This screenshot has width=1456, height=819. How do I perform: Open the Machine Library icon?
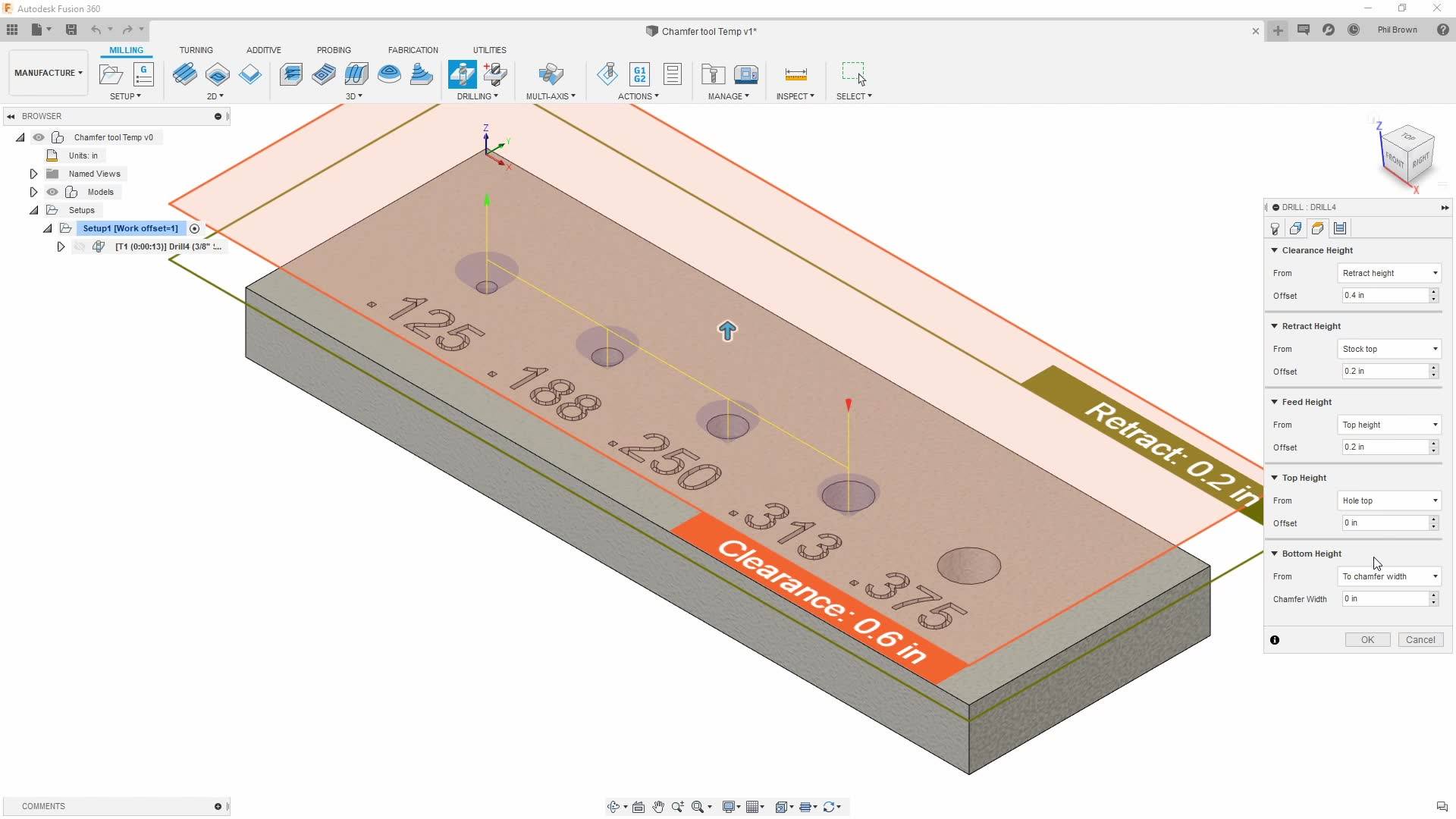click(746, 74)
